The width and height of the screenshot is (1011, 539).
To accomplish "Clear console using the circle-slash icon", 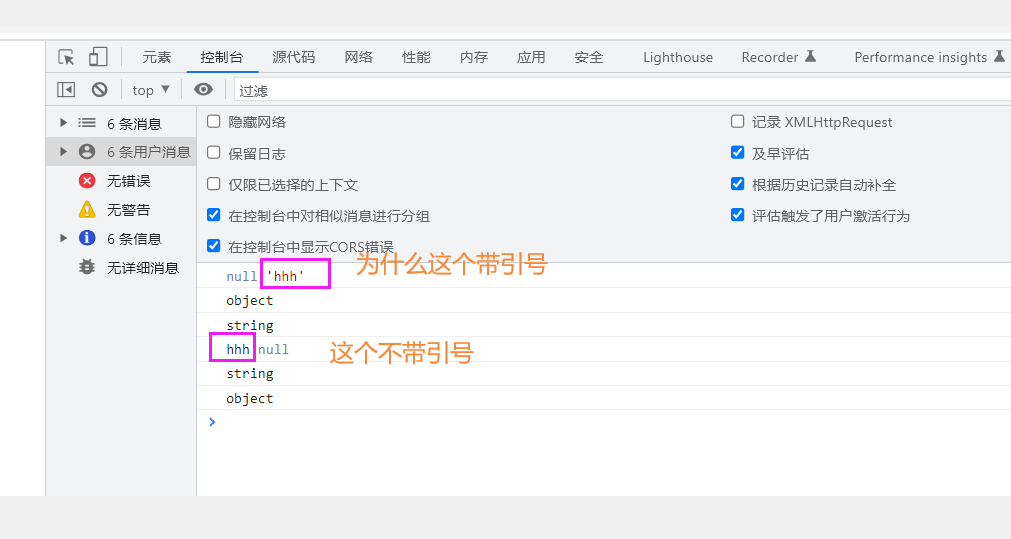I will (99, 90).
